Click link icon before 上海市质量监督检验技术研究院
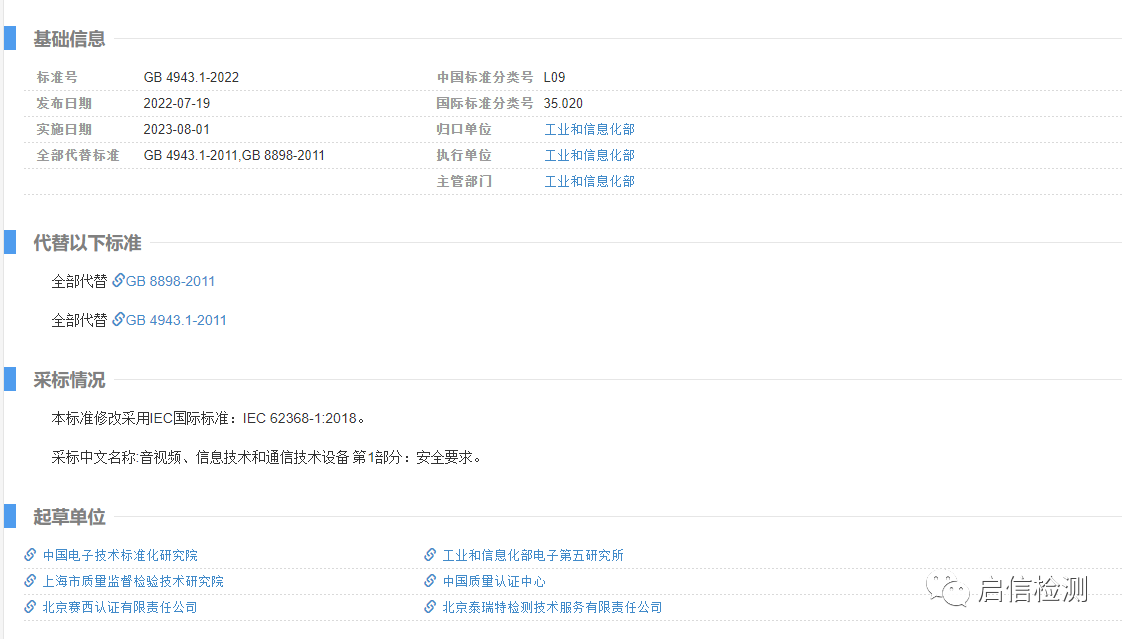 click(x=30, y=581)
